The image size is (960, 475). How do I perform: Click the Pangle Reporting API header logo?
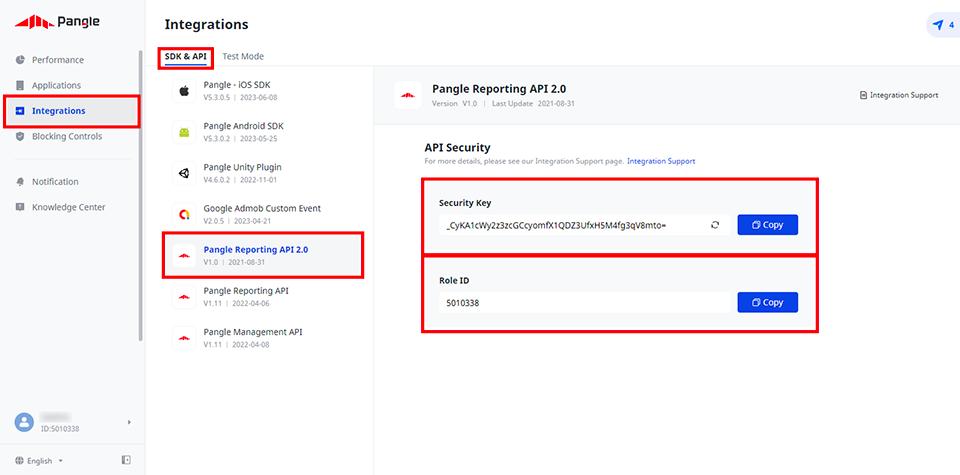[x=408, y=95]
